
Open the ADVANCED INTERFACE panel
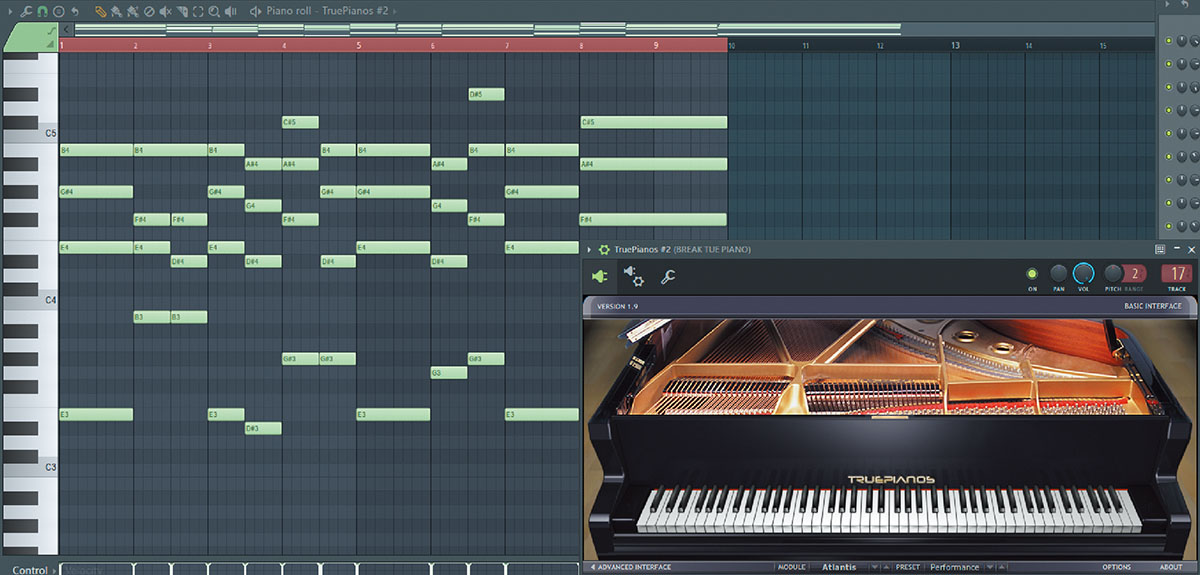click(x=631, y=567)
